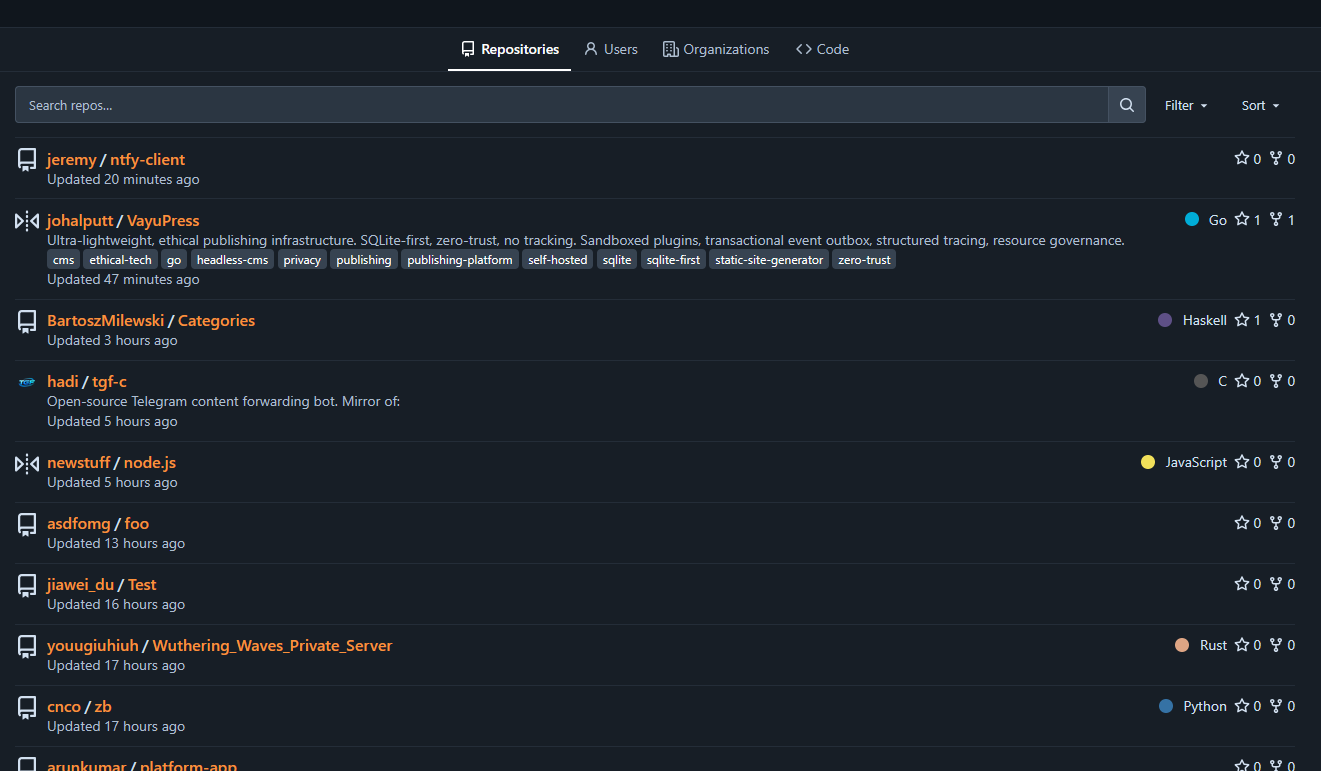Click the repository icon beside cnco / zb
This screenshot has height=771, width=1321.
click(27, 707)
